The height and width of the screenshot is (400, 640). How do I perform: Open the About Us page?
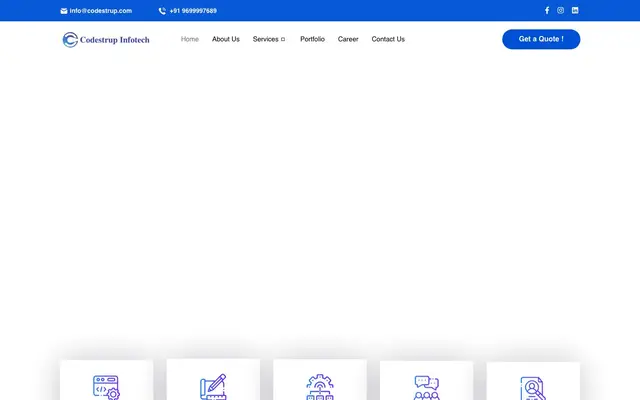point(226,39)
